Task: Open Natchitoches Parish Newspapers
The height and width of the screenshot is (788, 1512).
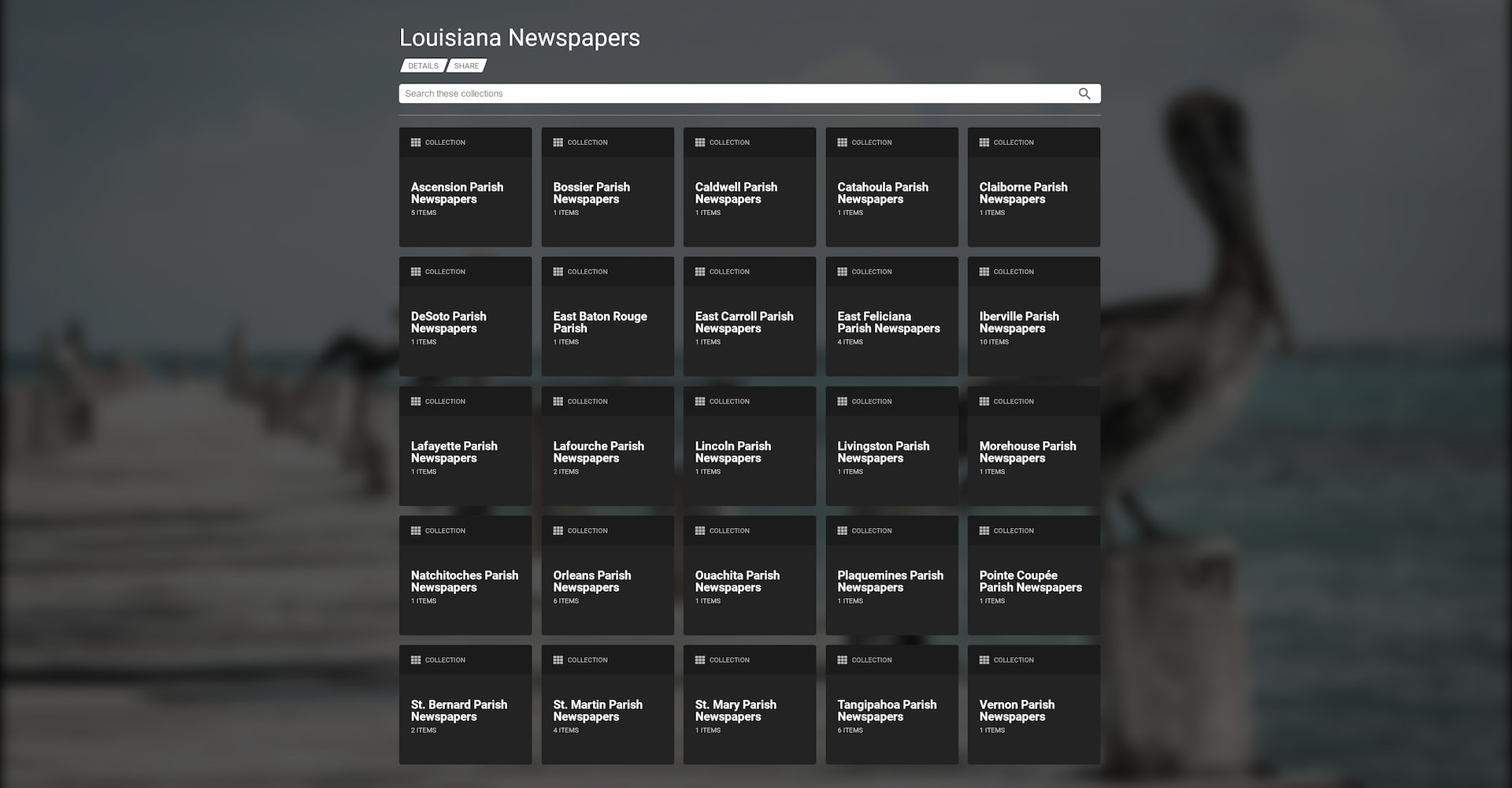Action: tap(465, 581)
